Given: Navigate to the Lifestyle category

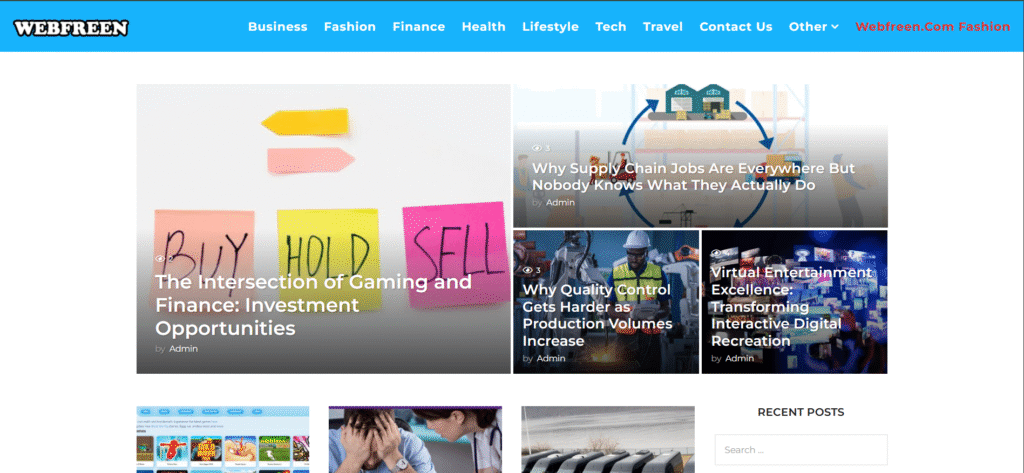Looking at the screenshot, I should click(x=550, y=27).
